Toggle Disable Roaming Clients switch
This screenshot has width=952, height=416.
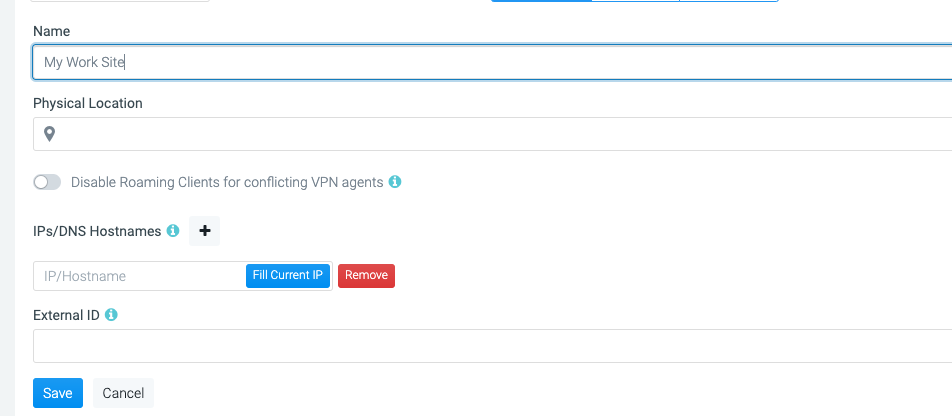[x=47, y=182]
